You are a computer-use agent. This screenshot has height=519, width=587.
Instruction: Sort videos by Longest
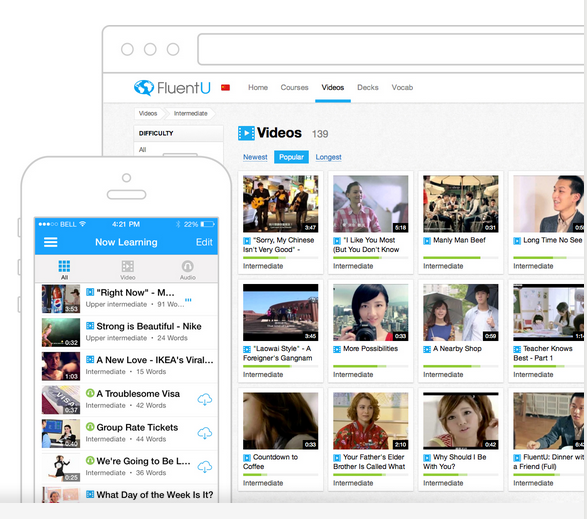point(328,157)
